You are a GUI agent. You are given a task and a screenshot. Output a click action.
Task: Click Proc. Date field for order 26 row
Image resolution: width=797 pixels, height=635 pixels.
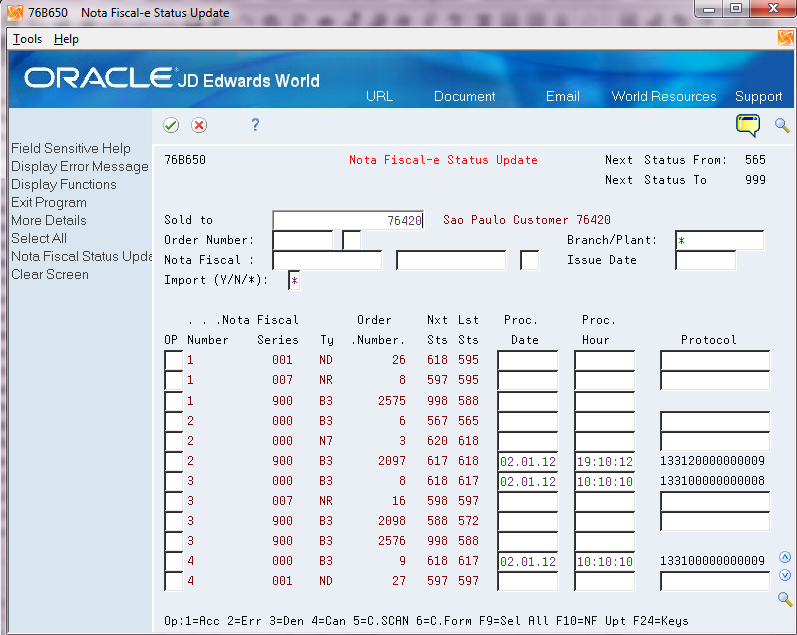coord(528,360)
